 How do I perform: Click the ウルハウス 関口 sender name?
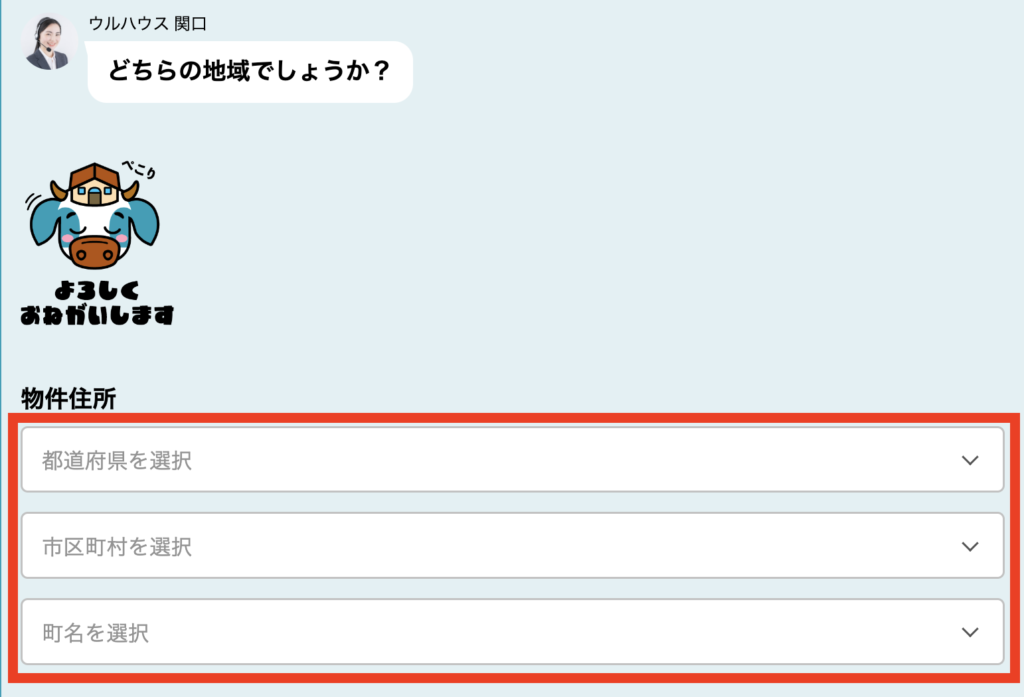click(x=147, y=24)
